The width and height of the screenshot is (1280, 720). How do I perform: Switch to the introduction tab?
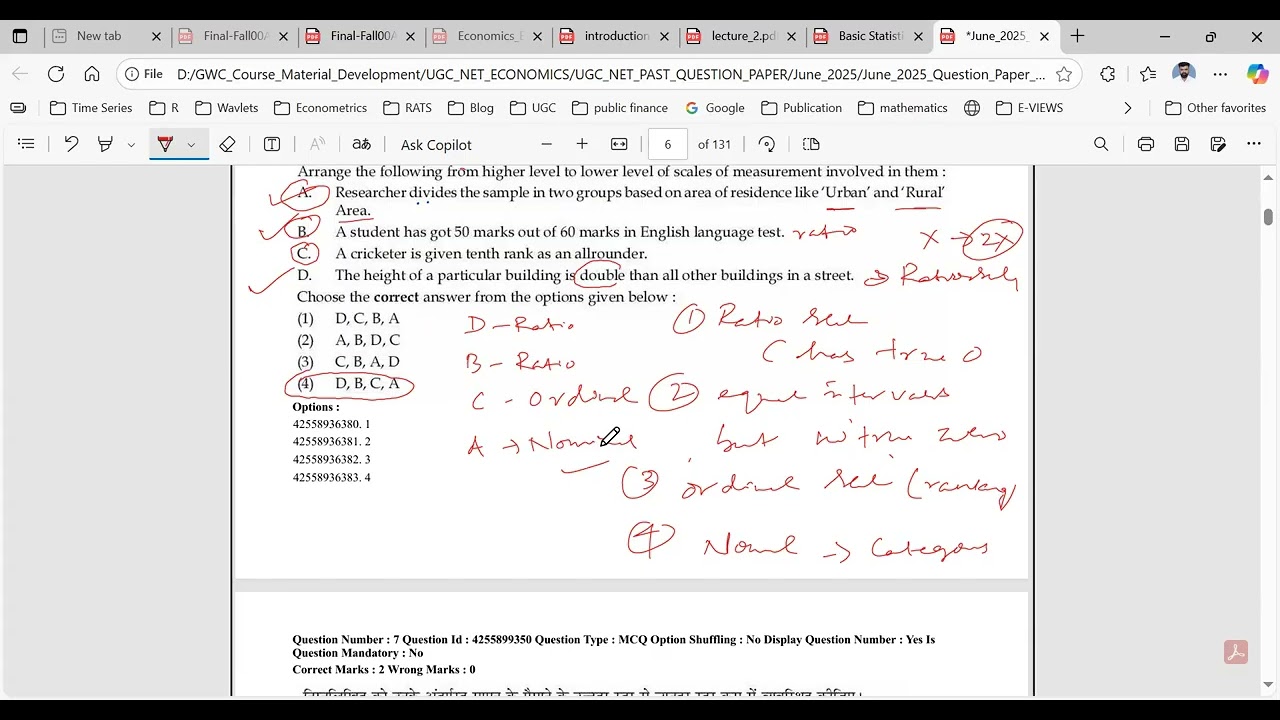coord(614,36)
